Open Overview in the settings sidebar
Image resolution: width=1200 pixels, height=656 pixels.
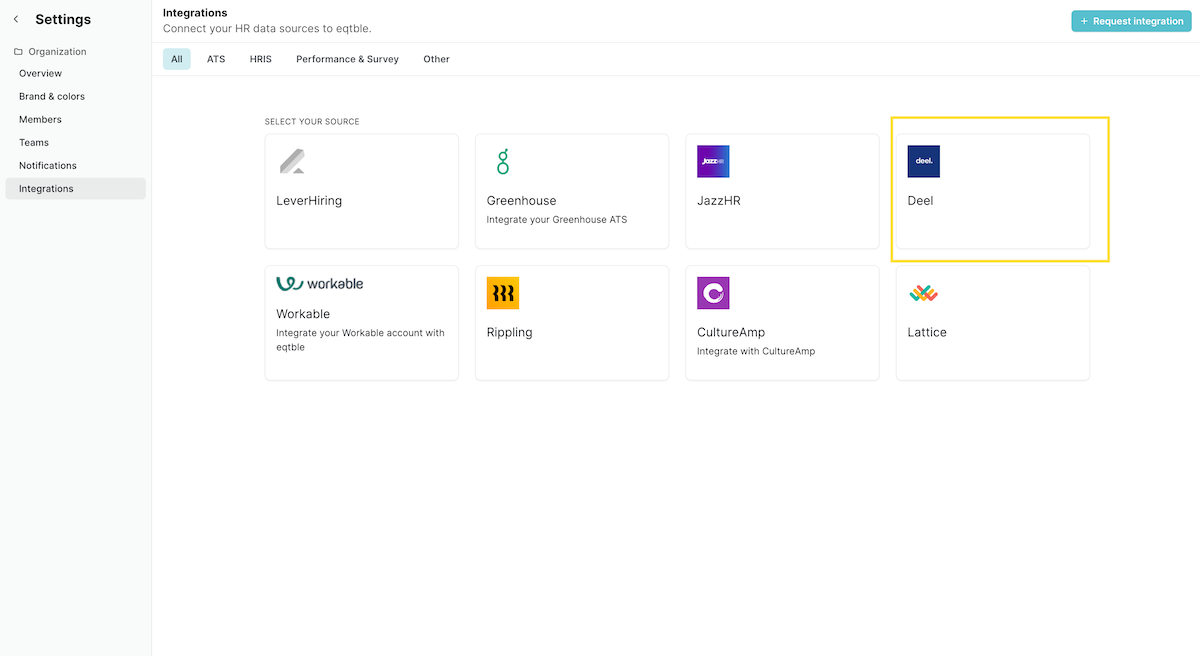[76, 73]
